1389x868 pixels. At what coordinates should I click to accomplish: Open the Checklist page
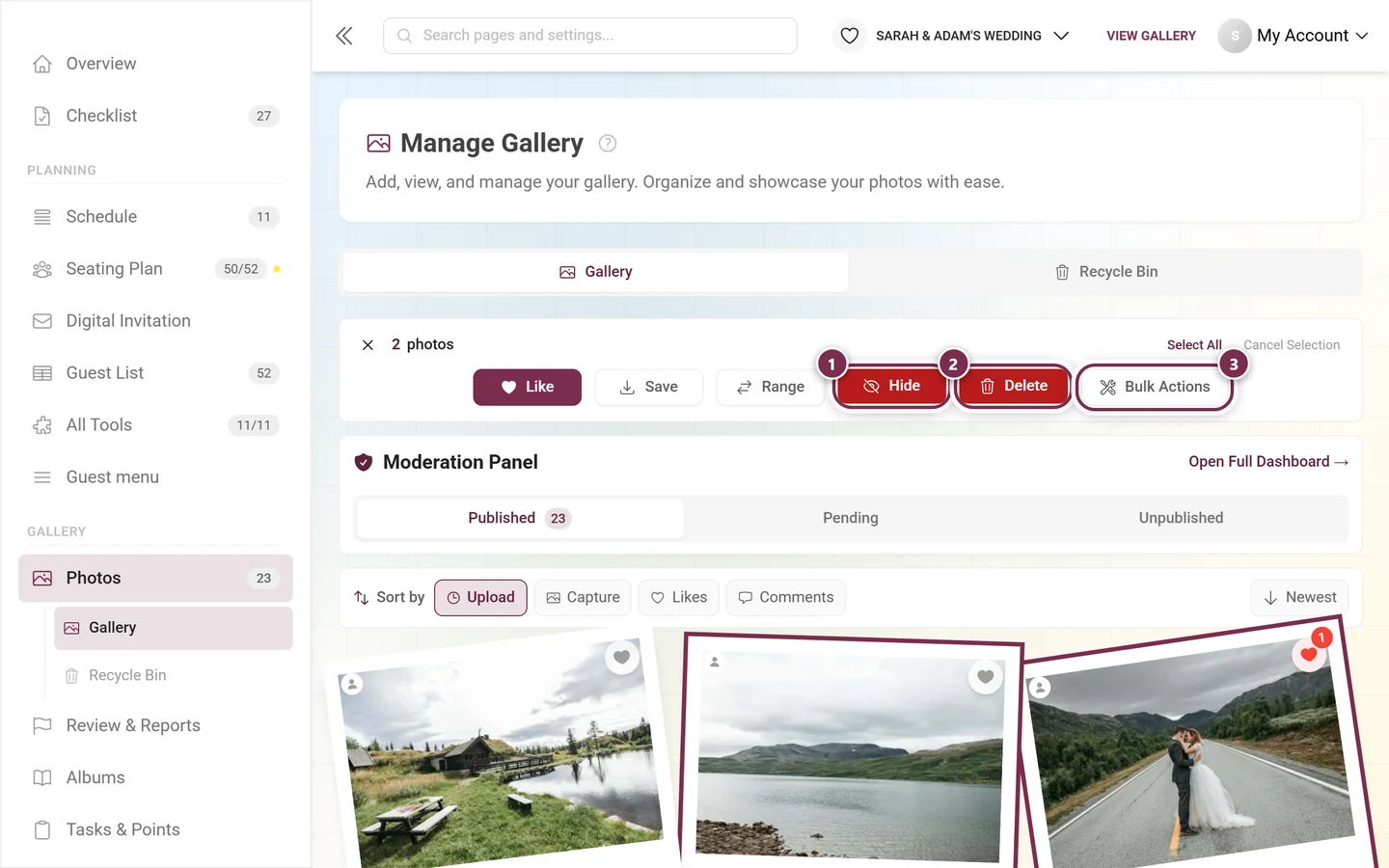pos(155,116)
